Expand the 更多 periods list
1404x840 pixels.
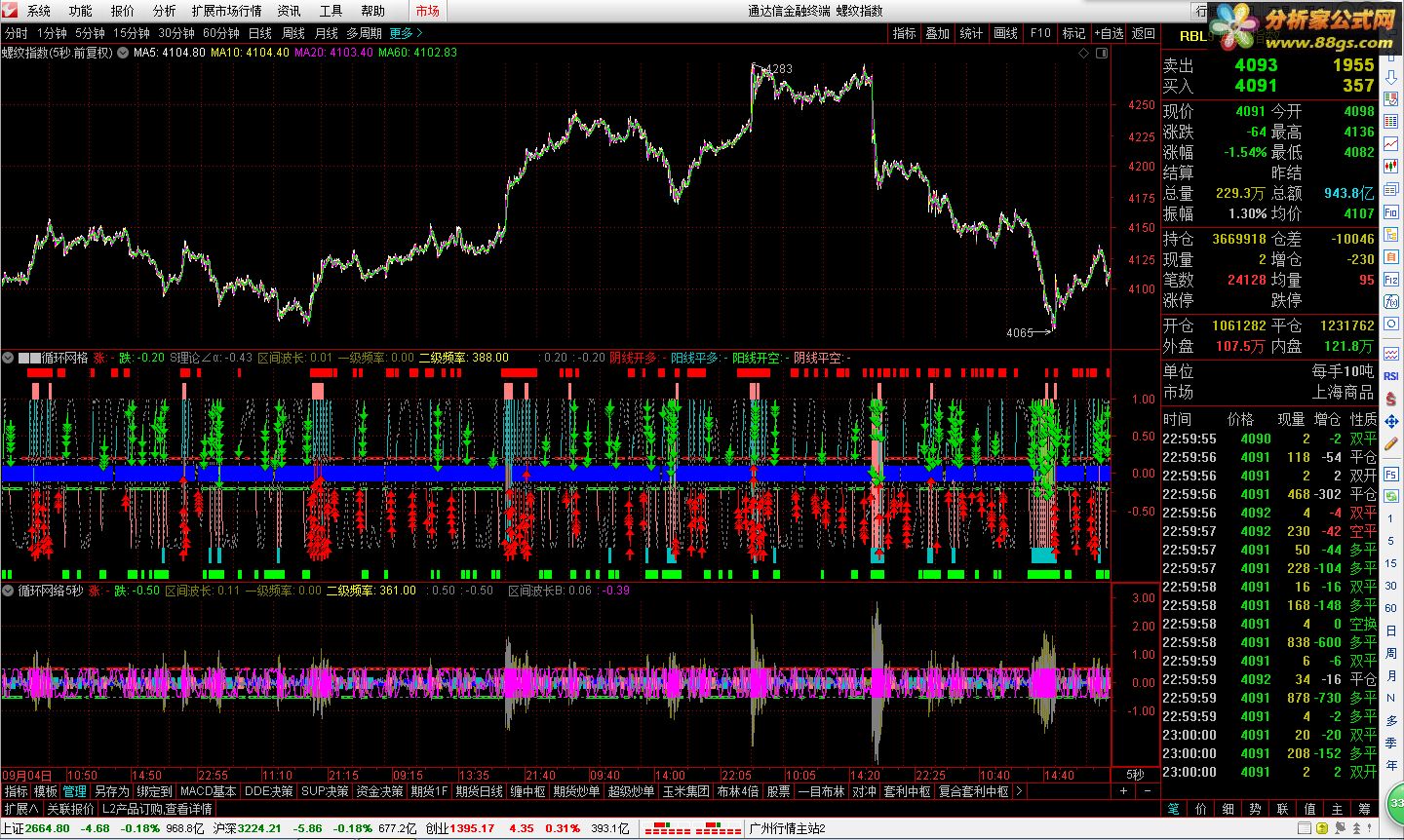(x=406, y=33)
